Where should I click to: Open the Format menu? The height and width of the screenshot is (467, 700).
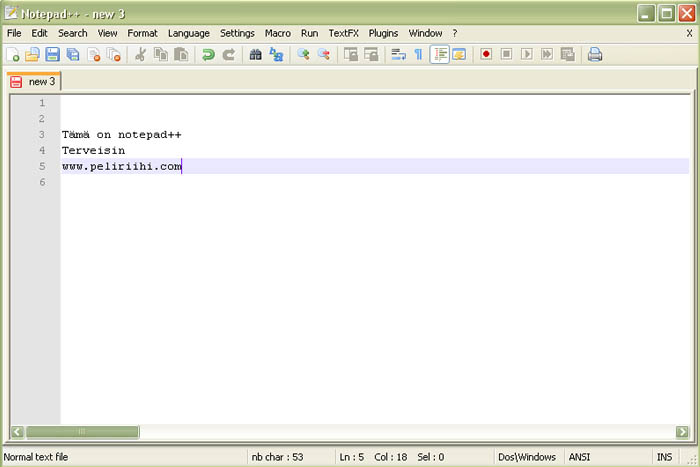click(142, 33)
